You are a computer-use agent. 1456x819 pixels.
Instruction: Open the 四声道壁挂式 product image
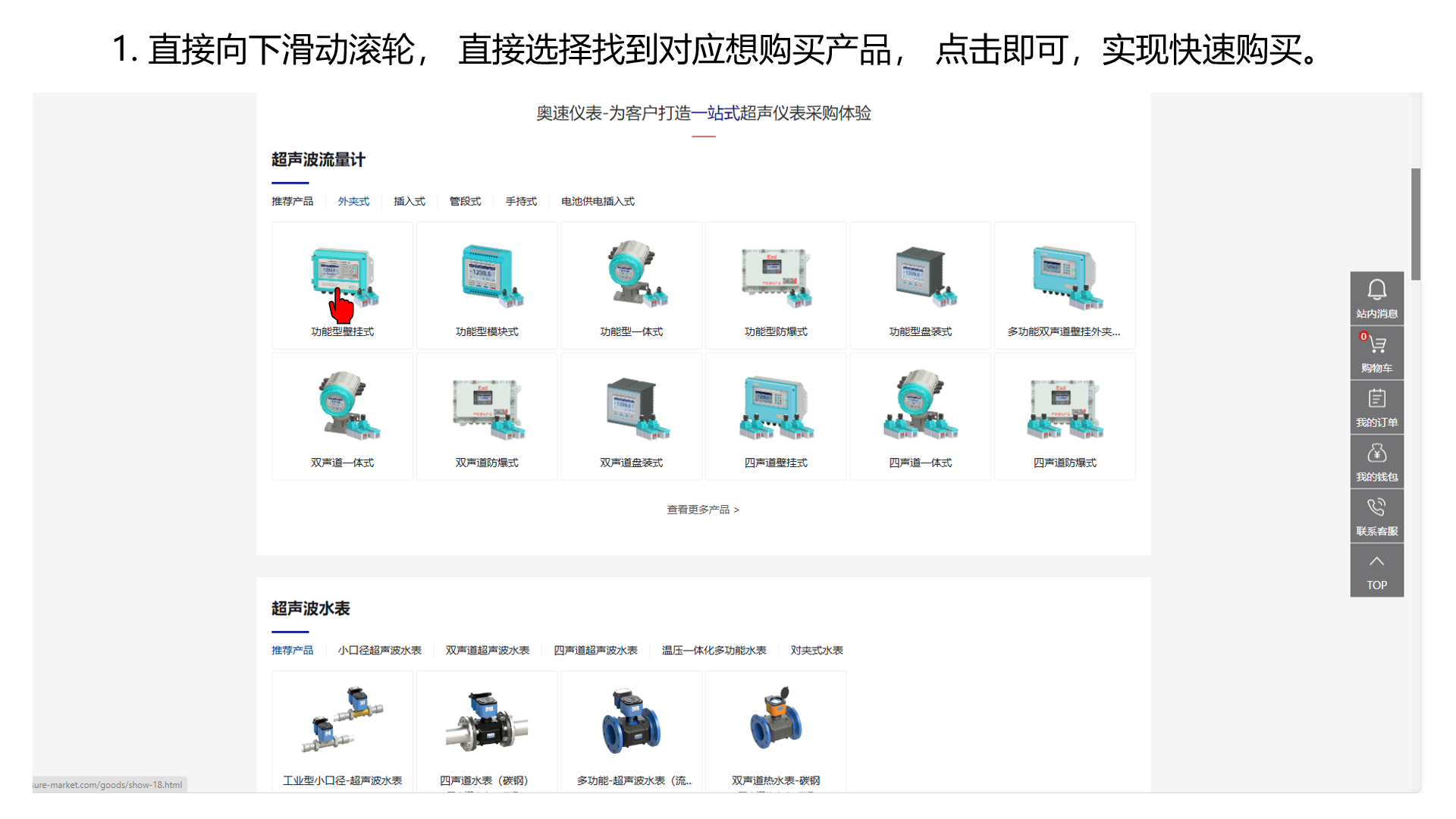(x=776, y=407)
